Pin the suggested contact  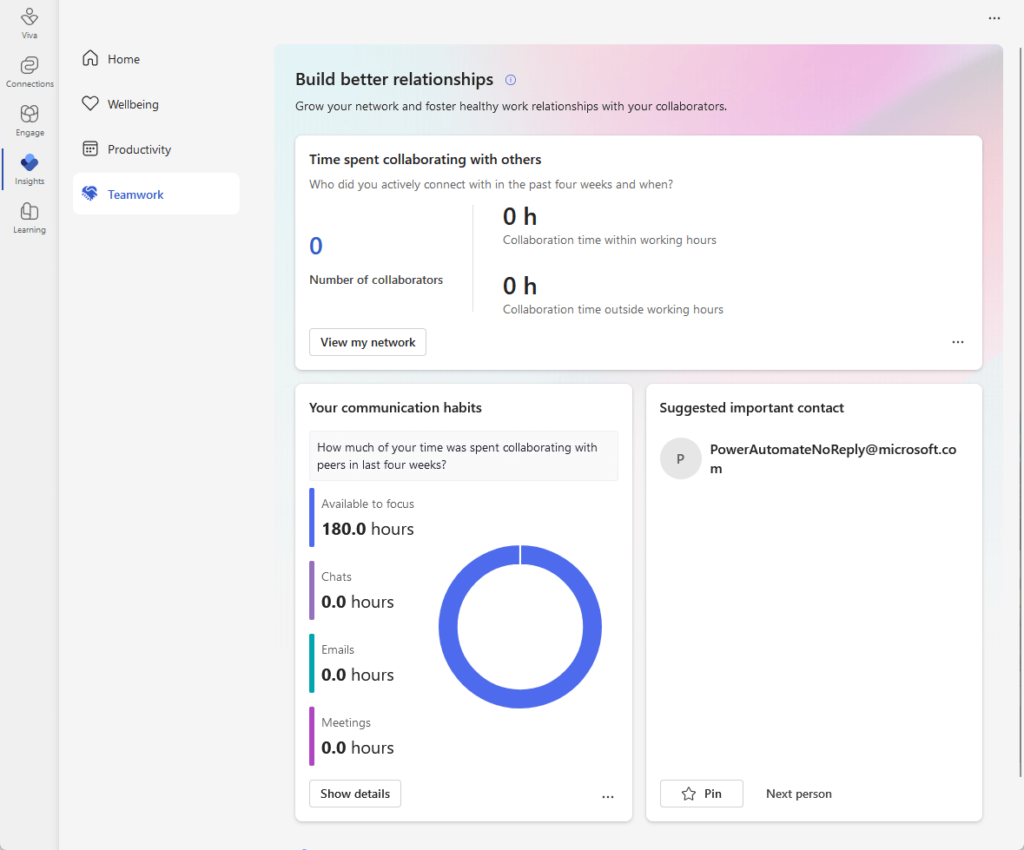[x=701, y=794]
